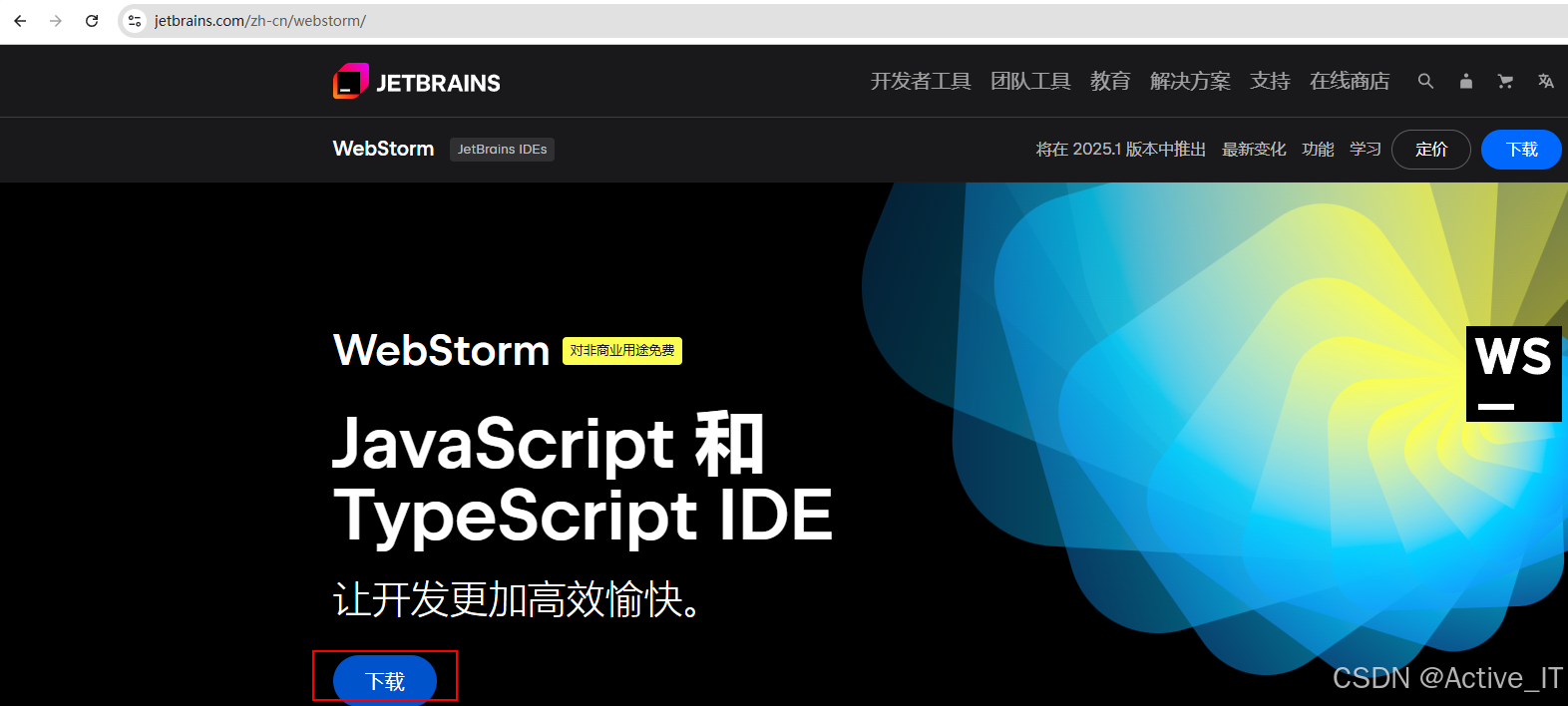Open the 教育 menu

(x=1110, y=81)
